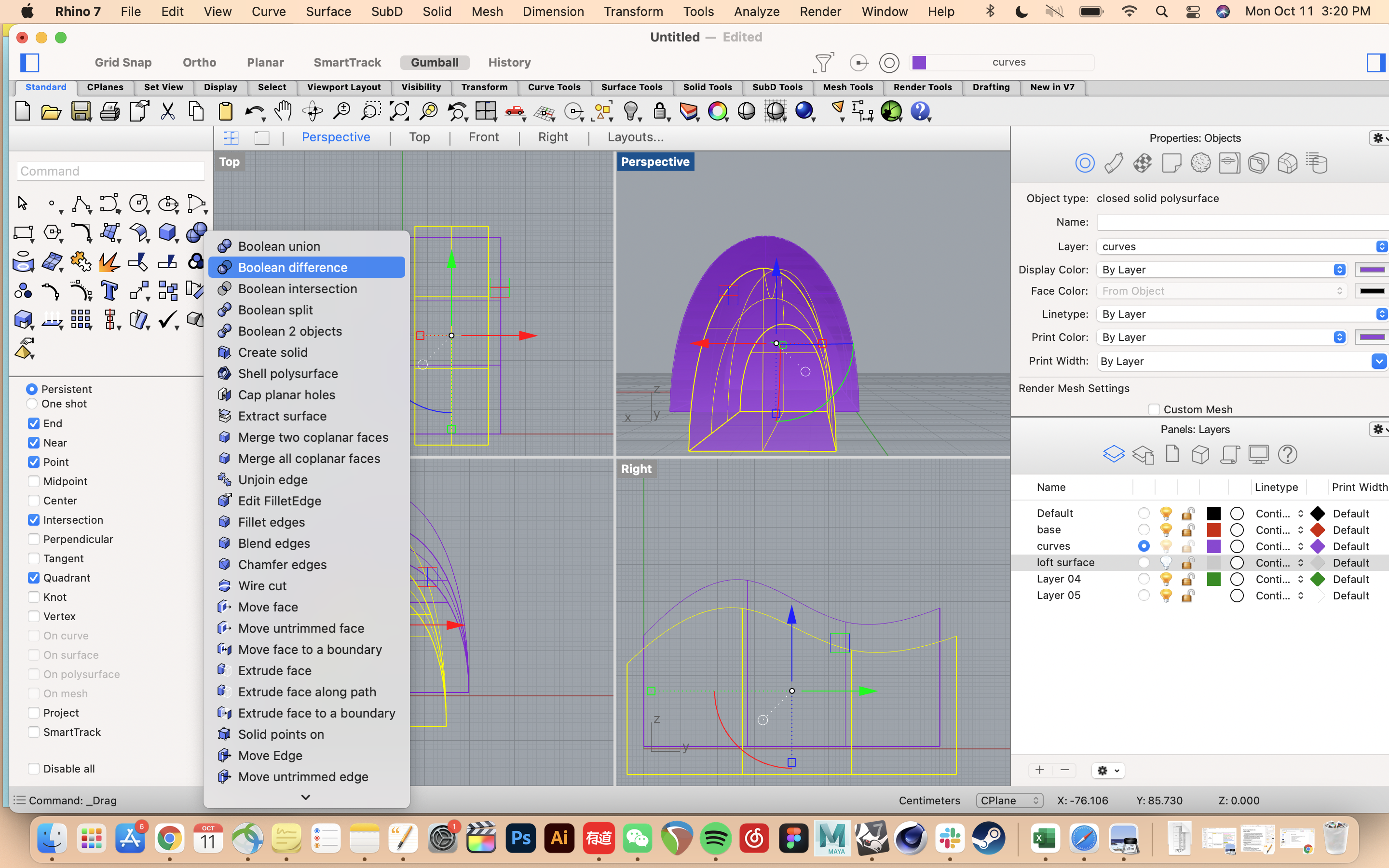Select the sphere tool in the sidebar
The image size is (1389, 868).
click(197, 232)
